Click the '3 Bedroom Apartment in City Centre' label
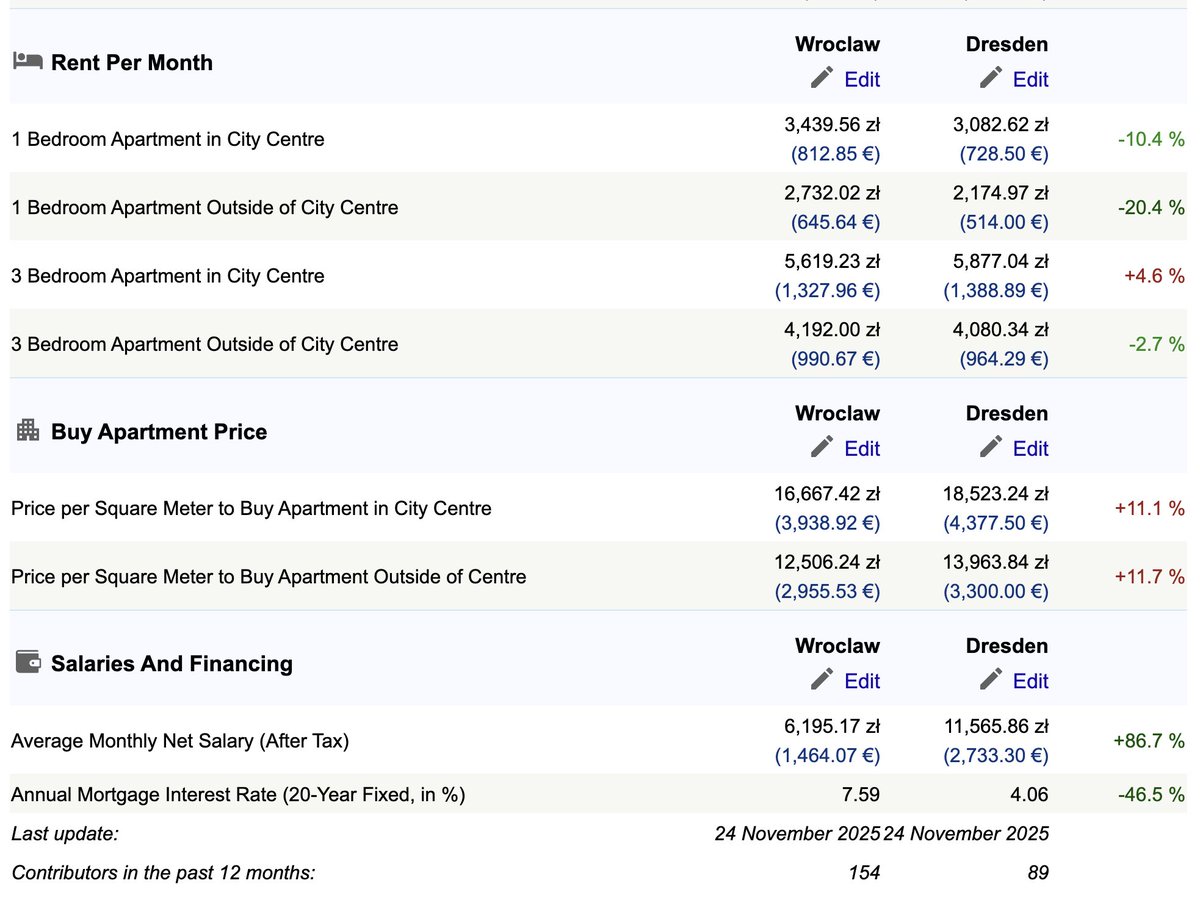 pos(168,276)
